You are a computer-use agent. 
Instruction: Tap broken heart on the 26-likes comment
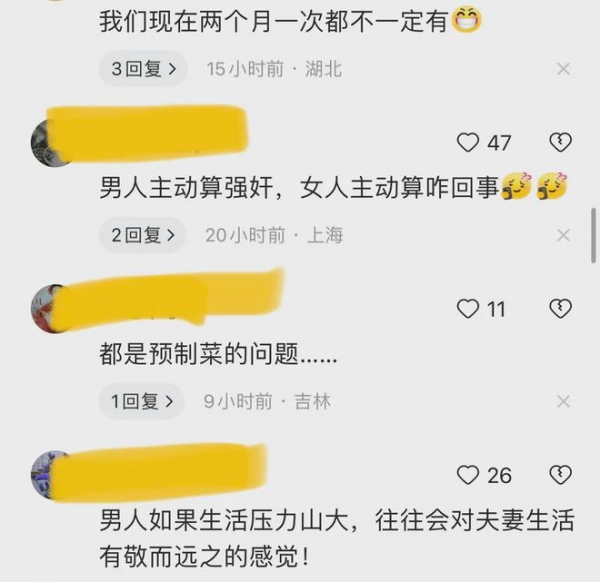point(561,475)
